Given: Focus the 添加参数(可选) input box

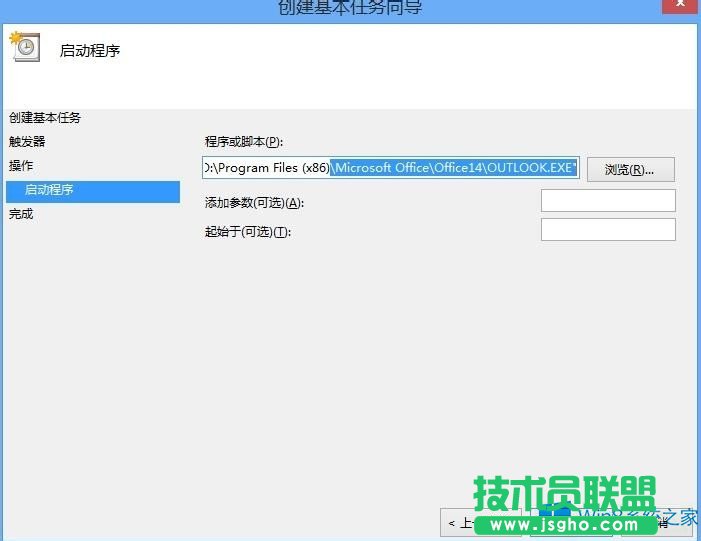Looking at the screenshot, I should [608, 201].
